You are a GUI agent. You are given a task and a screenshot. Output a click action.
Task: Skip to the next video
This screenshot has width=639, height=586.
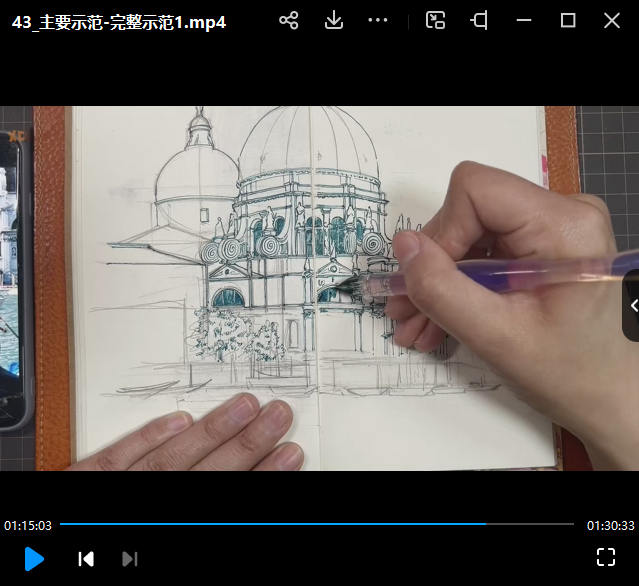129,559
